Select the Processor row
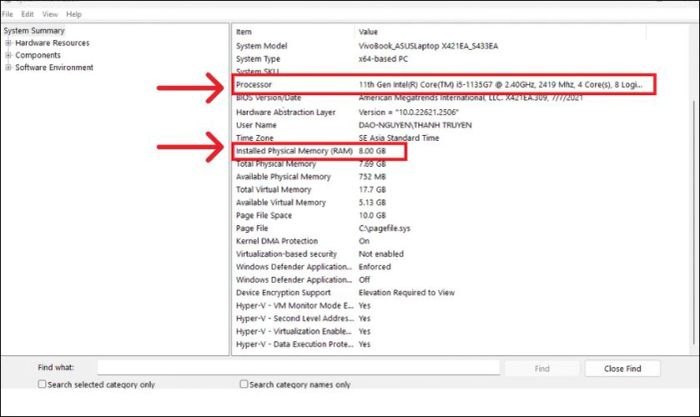 tap(440, 84)
